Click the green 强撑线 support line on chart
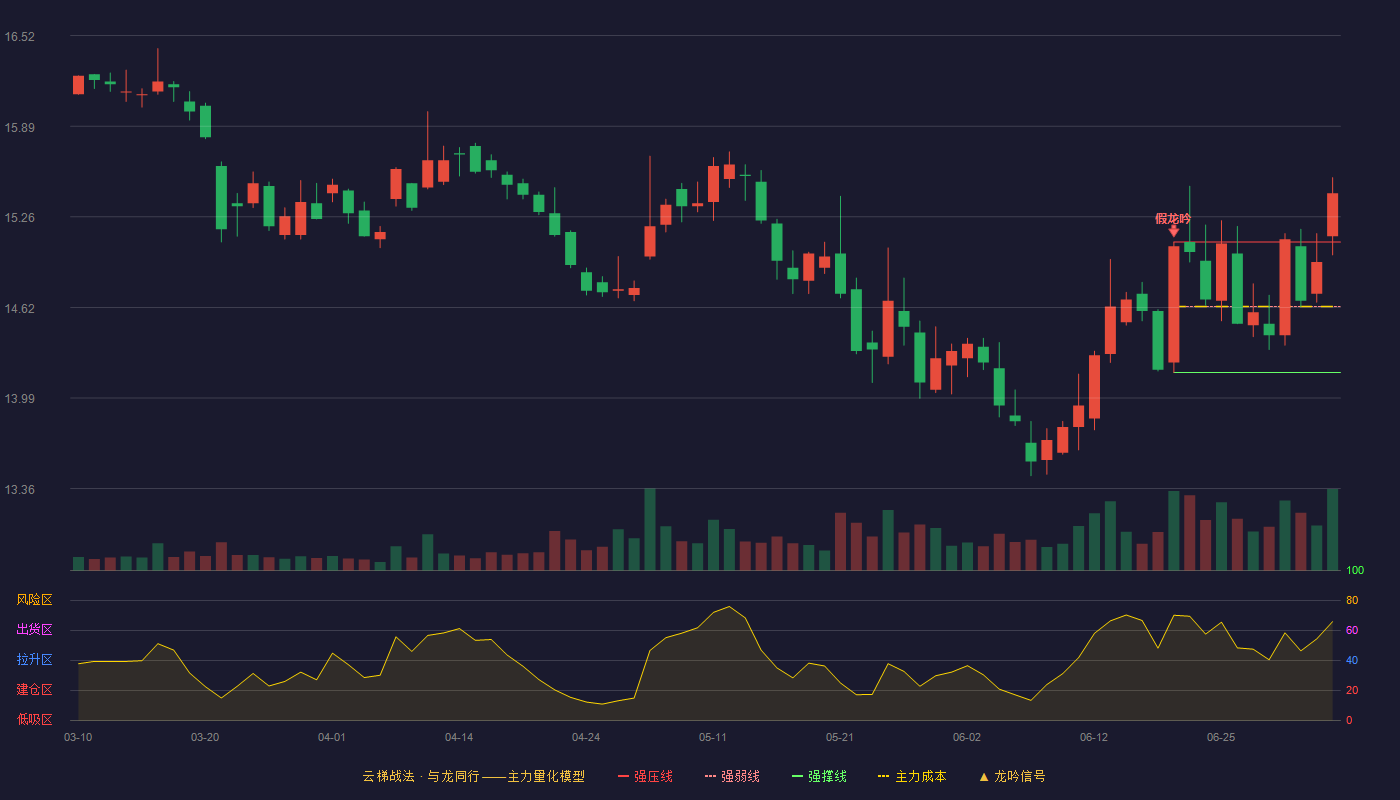The height and width of the screenshot is (800, 1400). pyautogui.click(x=1257, y=372)
